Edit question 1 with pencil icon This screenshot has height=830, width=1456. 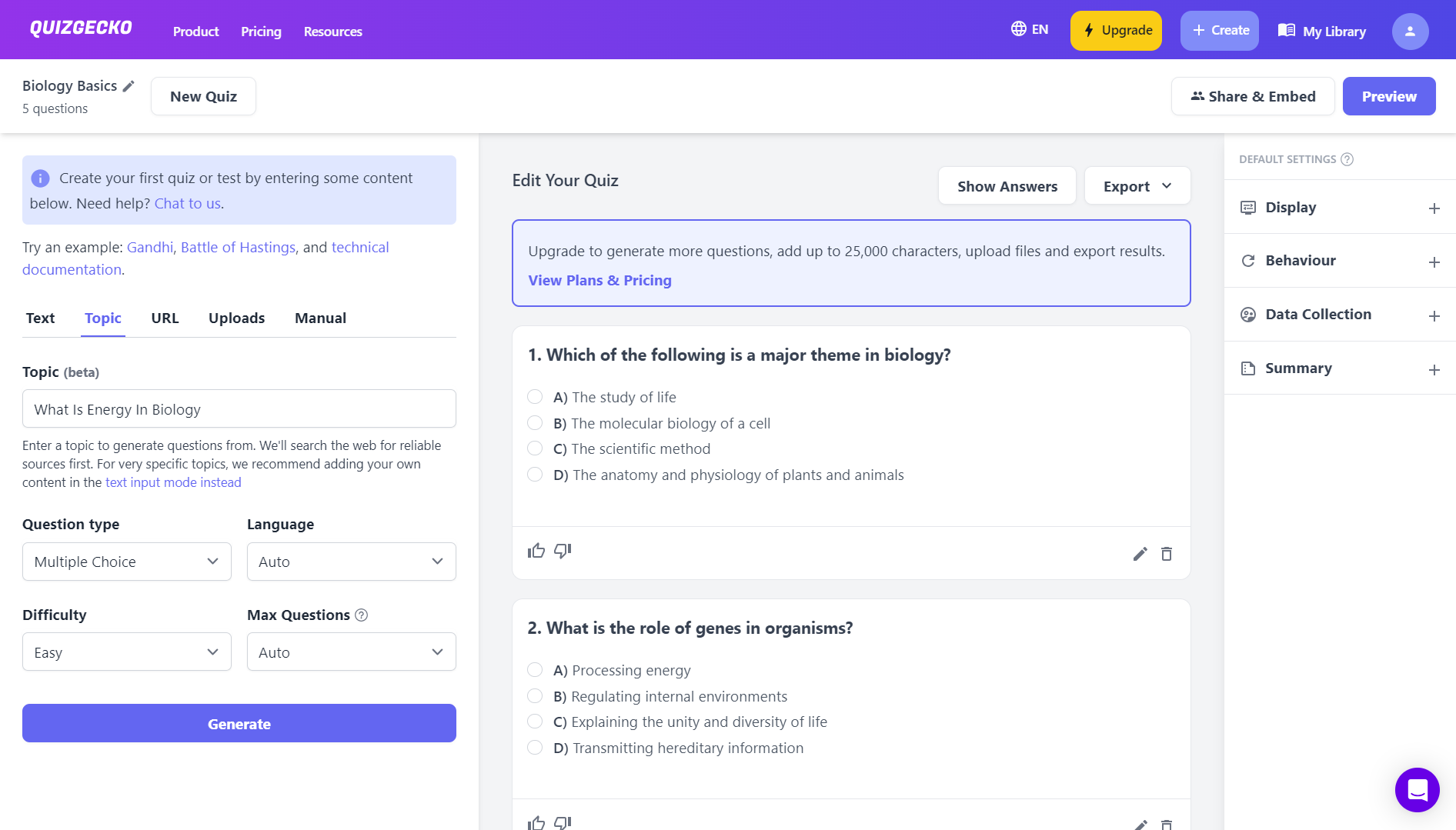point(1140,554)
